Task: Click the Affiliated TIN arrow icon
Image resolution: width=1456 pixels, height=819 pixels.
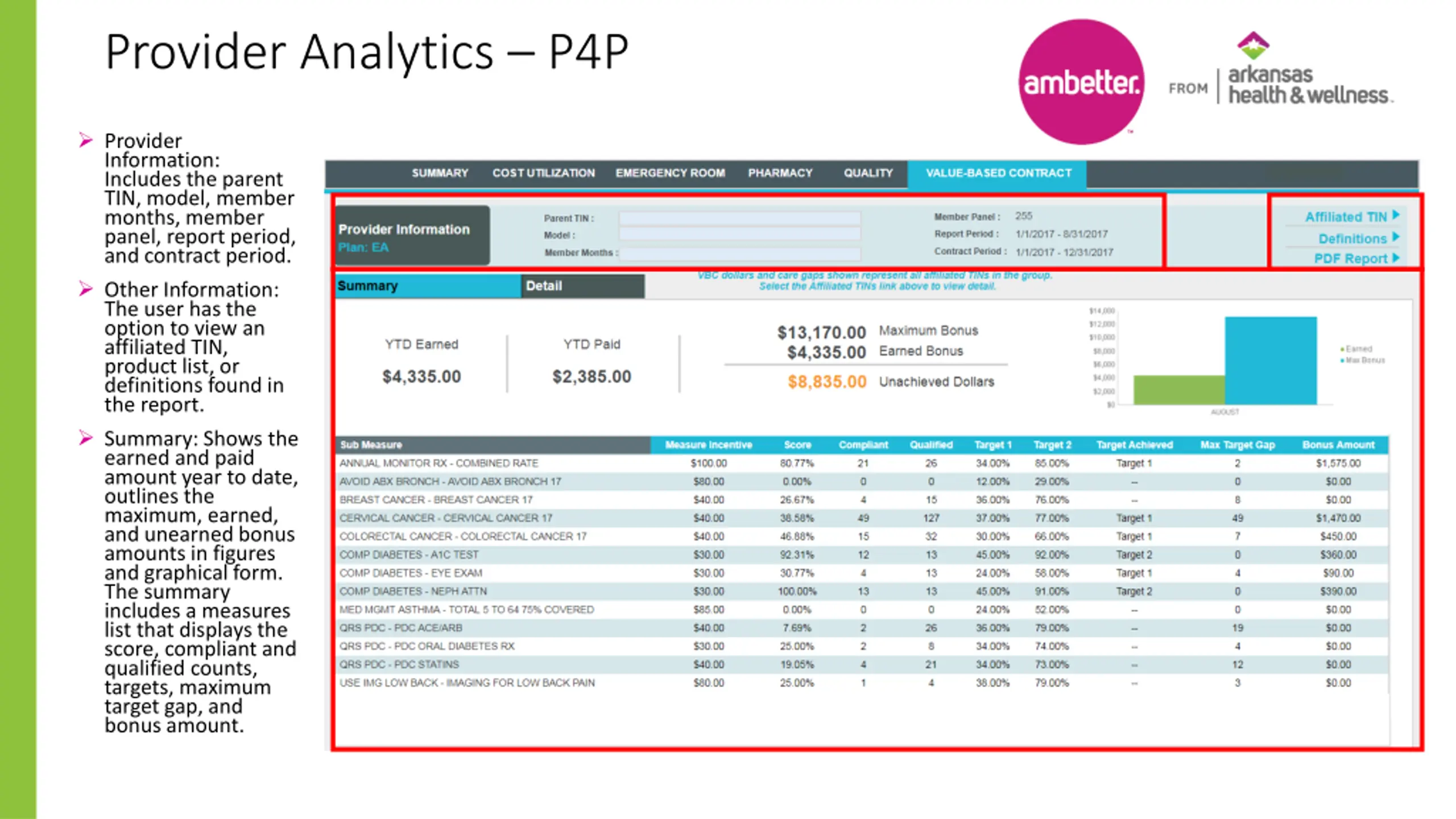Action: click(1396, 215)
